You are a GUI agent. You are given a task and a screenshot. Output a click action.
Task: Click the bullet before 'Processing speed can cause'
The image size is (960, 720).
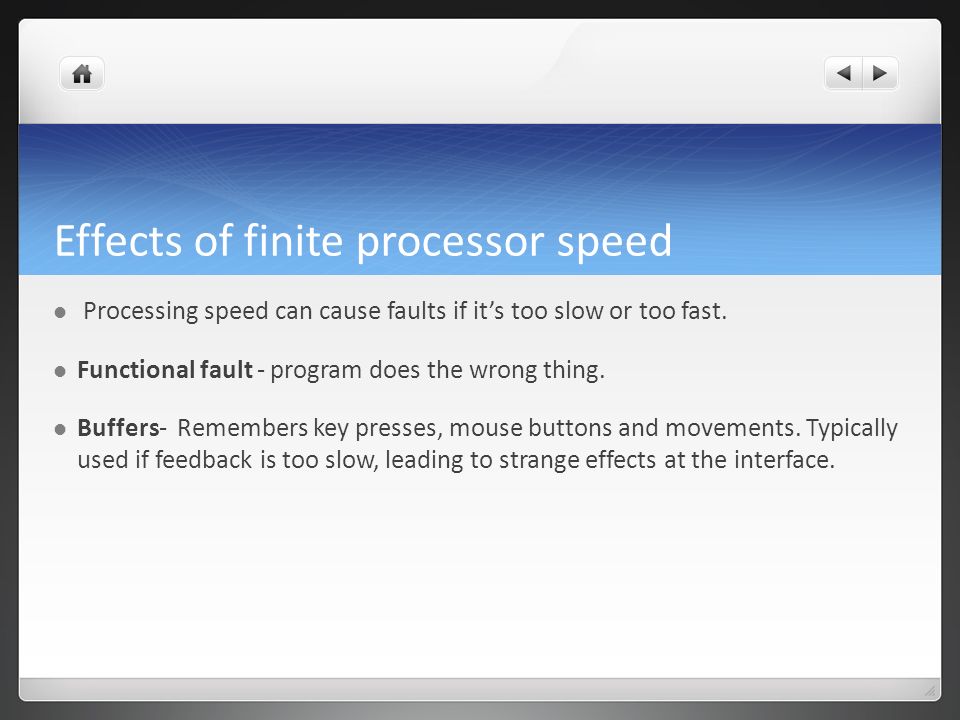click(x=60, y=313)
